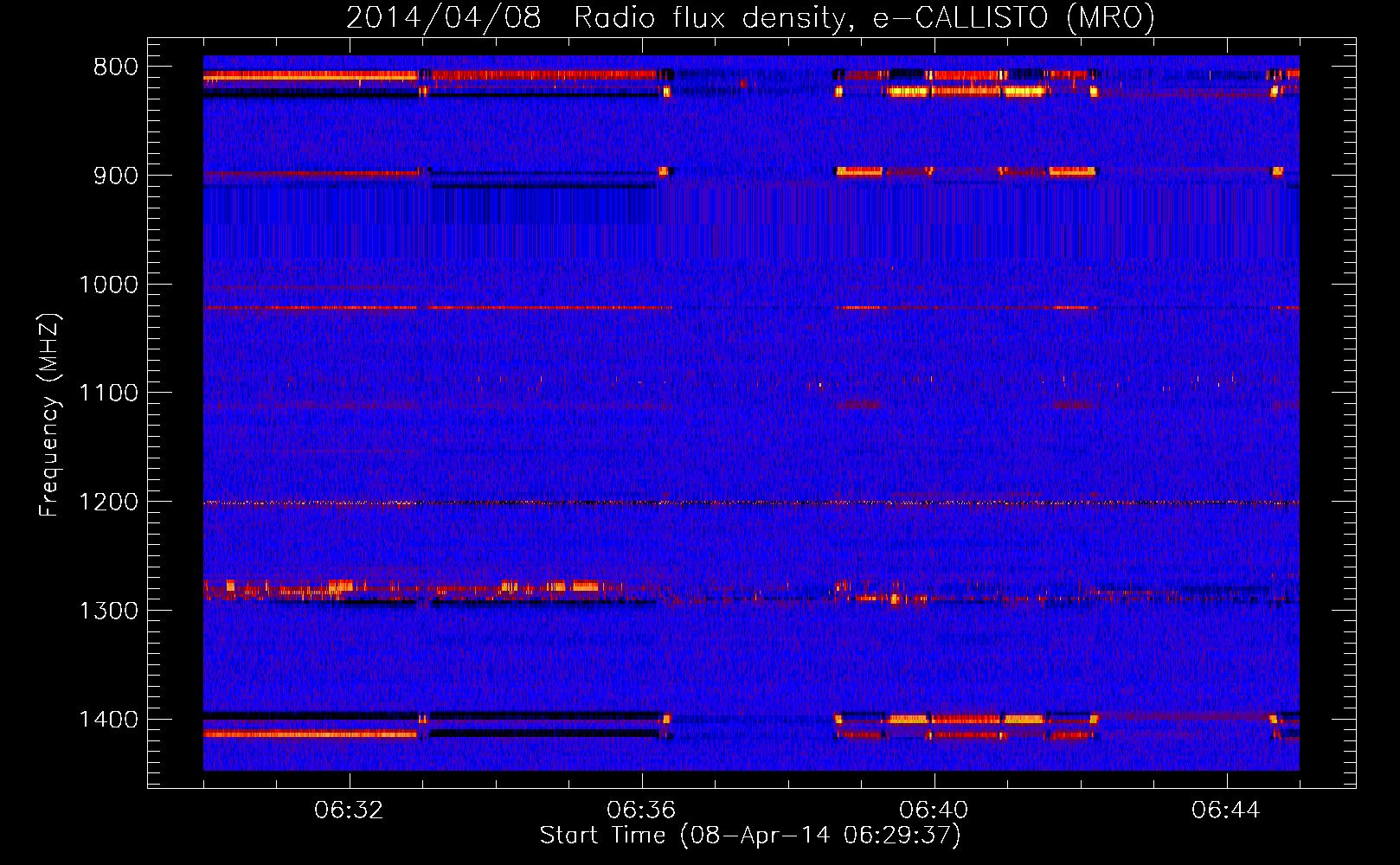Click the 'Frequency (MHZ)' y-axis label

point(49,415)
